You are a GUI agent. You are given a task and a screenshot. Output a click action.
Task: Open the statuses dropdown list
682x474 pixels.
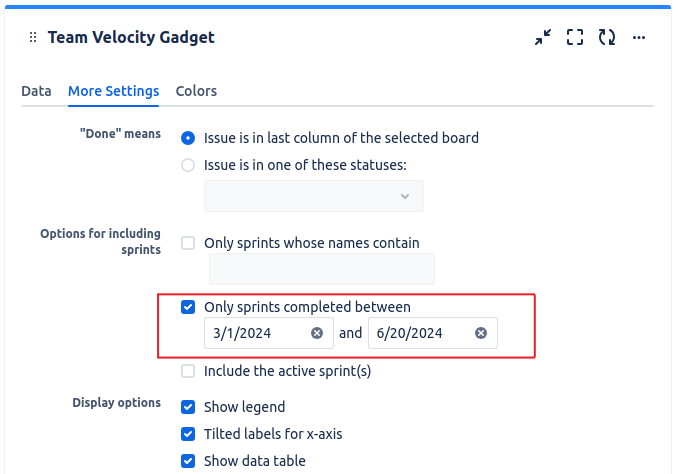(314, 196)
